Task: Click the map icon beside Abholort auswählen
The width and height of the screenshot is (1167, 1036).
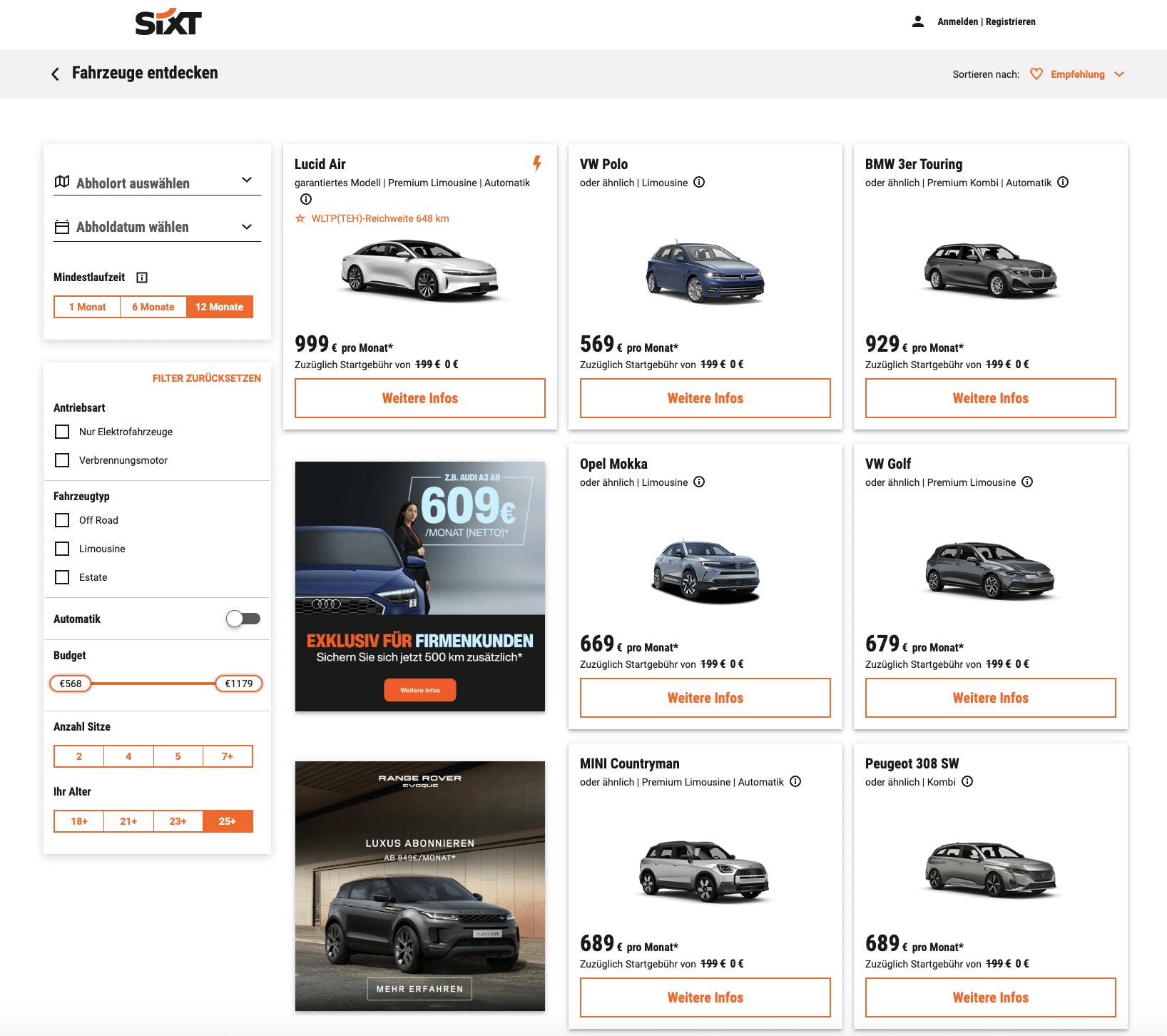Action: tap(62, 182)
